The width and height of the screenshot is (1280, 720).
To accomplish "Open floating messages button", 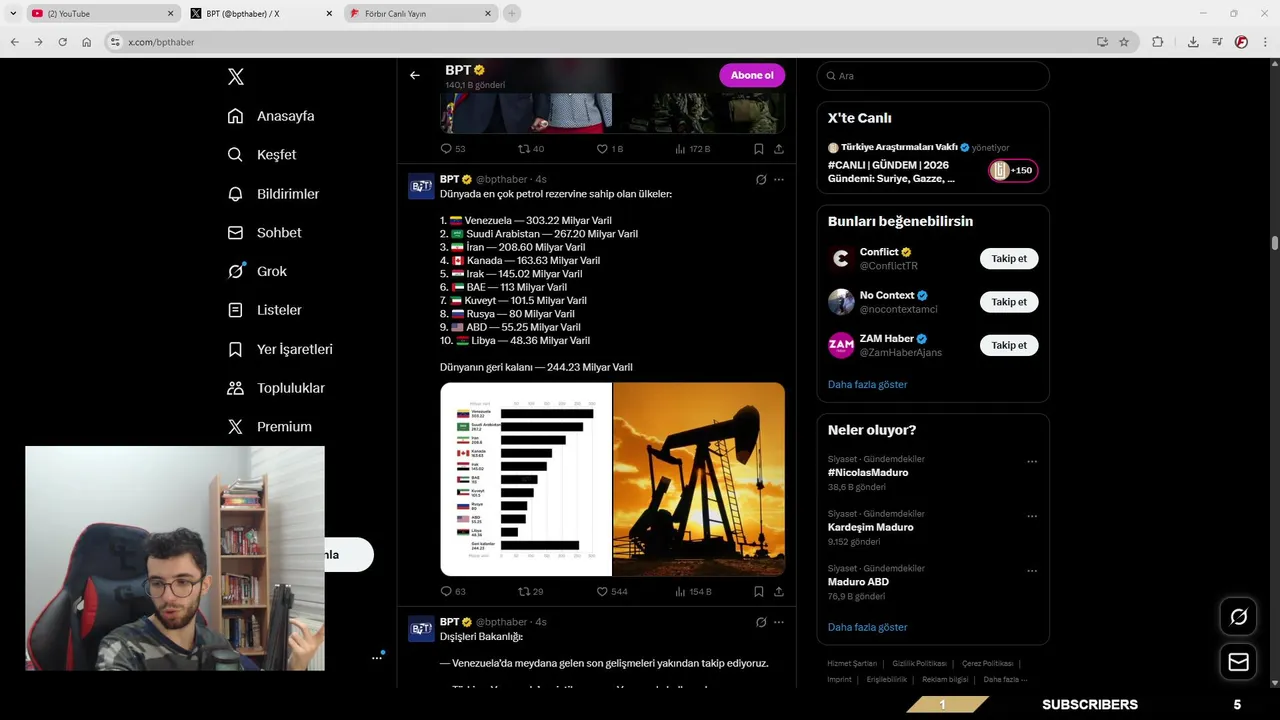I will pyautogui.click(x=1238, y=662).
